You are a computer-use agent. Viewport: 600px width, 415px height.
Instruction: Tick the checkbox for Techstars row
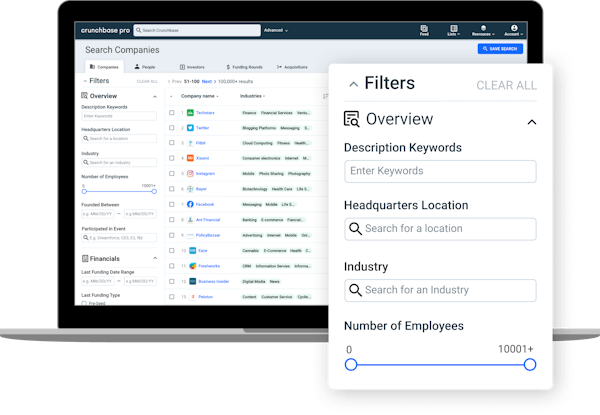171,112
